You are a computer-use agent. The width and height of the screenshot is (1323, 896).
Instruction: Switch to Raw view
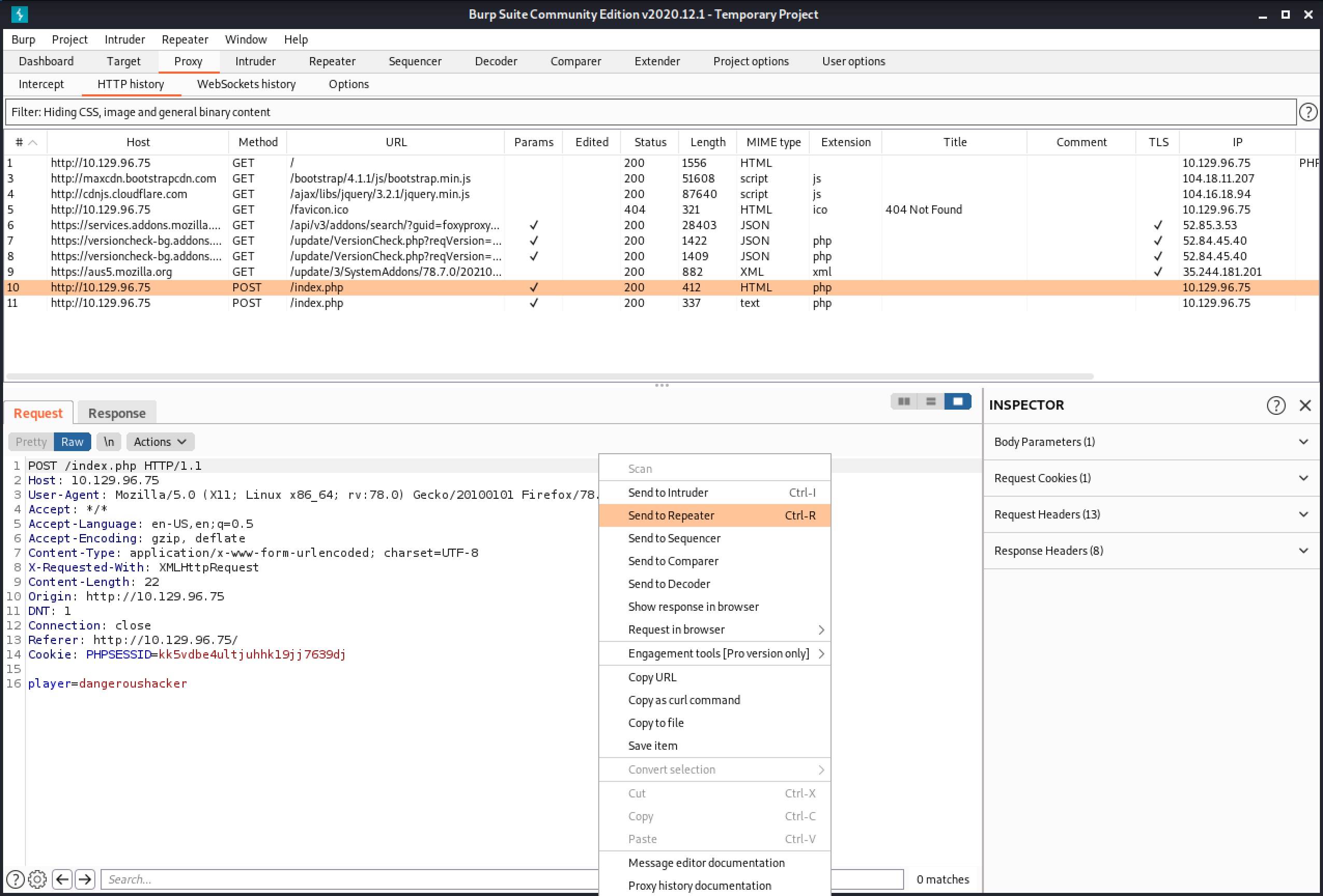coord(72,442)
